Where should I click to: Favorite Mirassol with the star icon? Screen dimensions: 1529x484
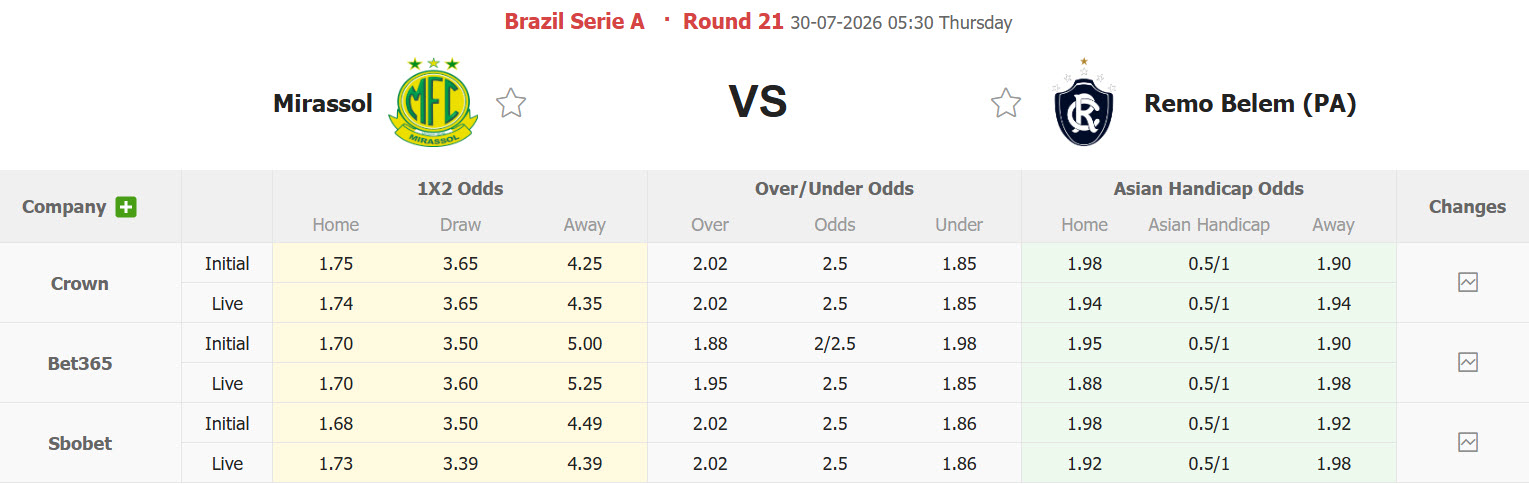click(x=511, y=103)
